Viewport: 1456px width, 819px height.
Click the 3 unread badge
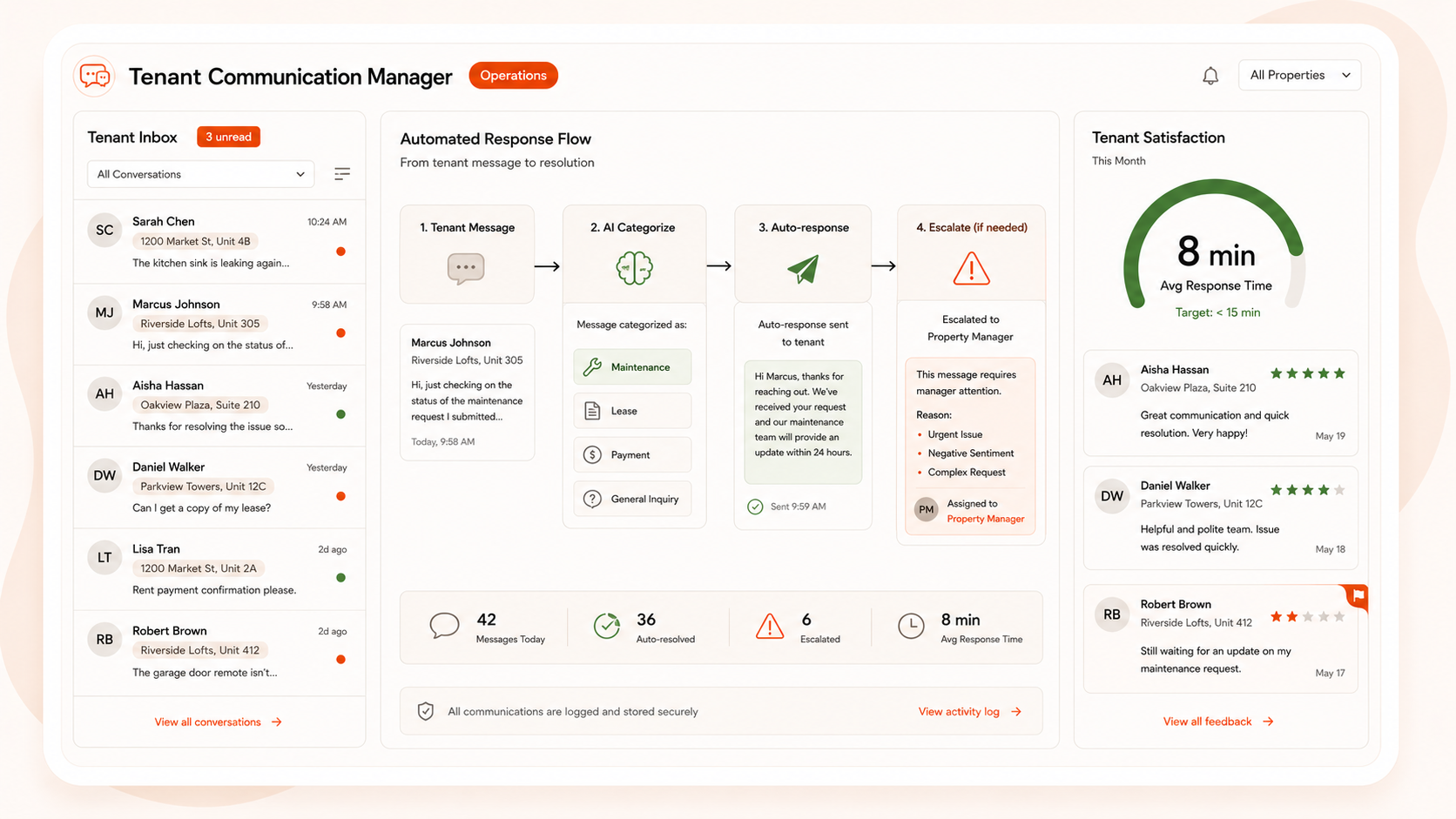pyautogui.click(x=228, y=137)
